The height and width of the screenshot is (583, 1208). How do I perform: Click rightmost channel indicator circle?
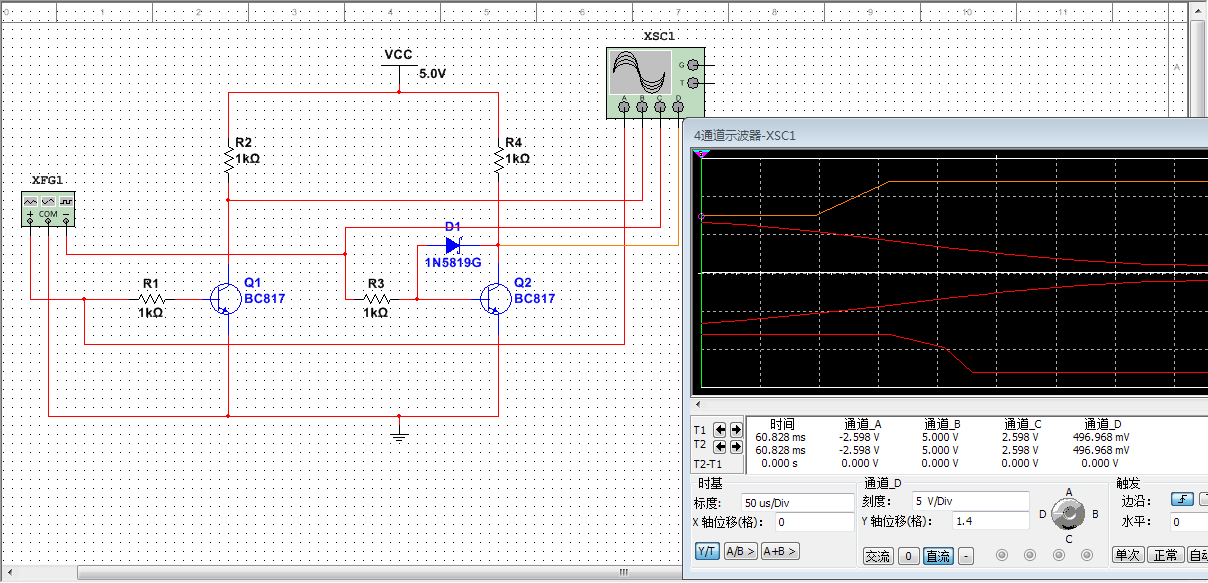point(1088,555)
